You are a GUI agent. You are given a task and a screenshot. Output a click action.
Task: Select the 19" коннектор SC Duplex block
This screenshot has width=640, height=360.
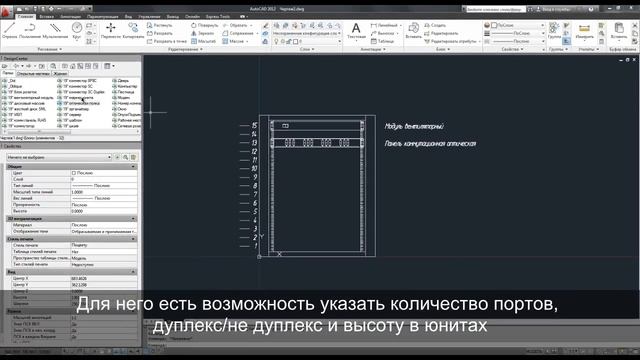tap(81, 92)
